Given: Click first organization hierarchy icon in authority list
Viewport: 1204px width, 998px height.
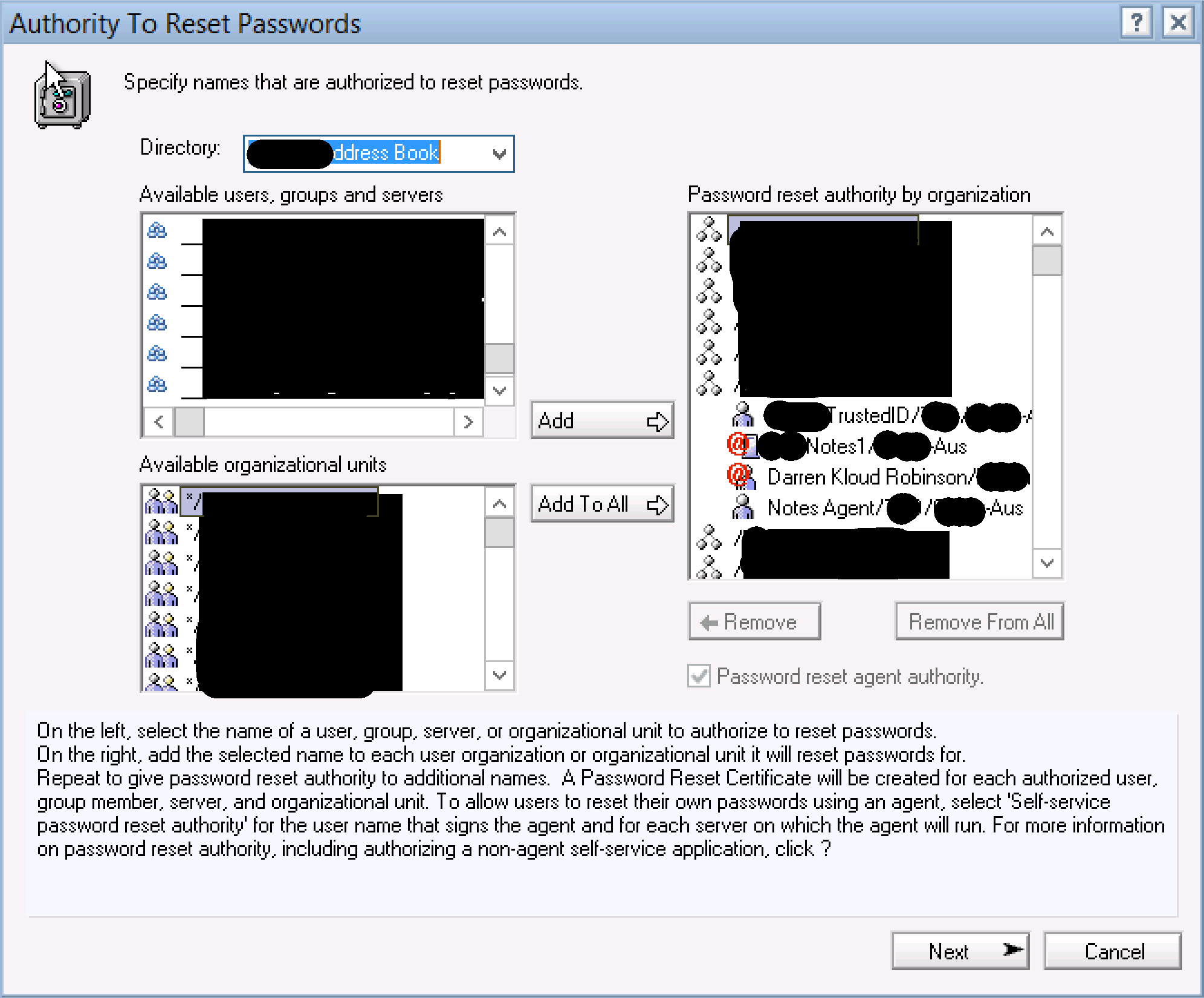Looking at the screenshot, I should (x=709, y=230).
